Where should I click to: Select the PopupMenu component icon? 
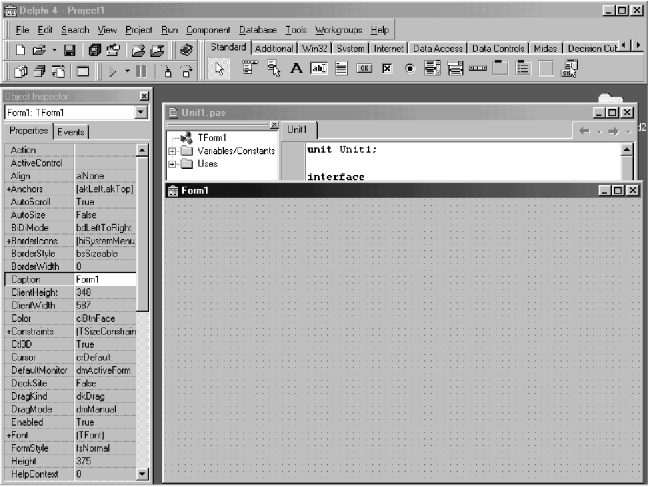(273, 68)
